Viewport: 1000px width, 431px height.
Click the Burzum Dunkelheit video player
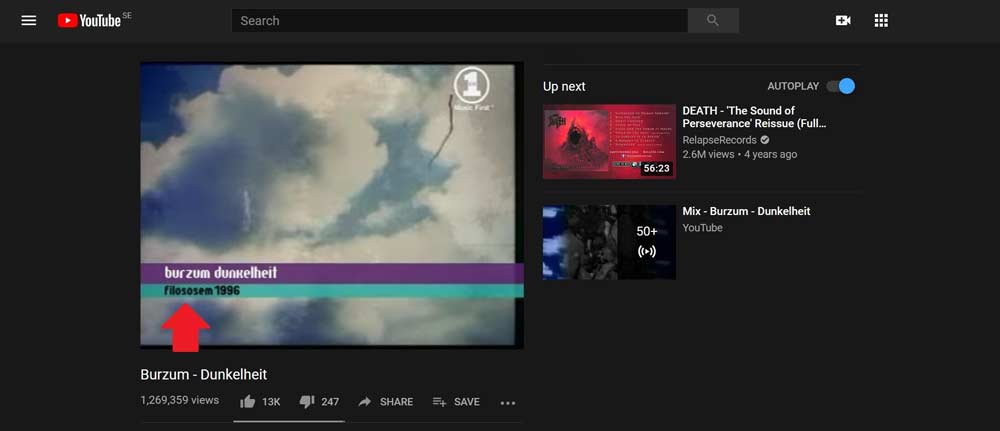point(332,205)
